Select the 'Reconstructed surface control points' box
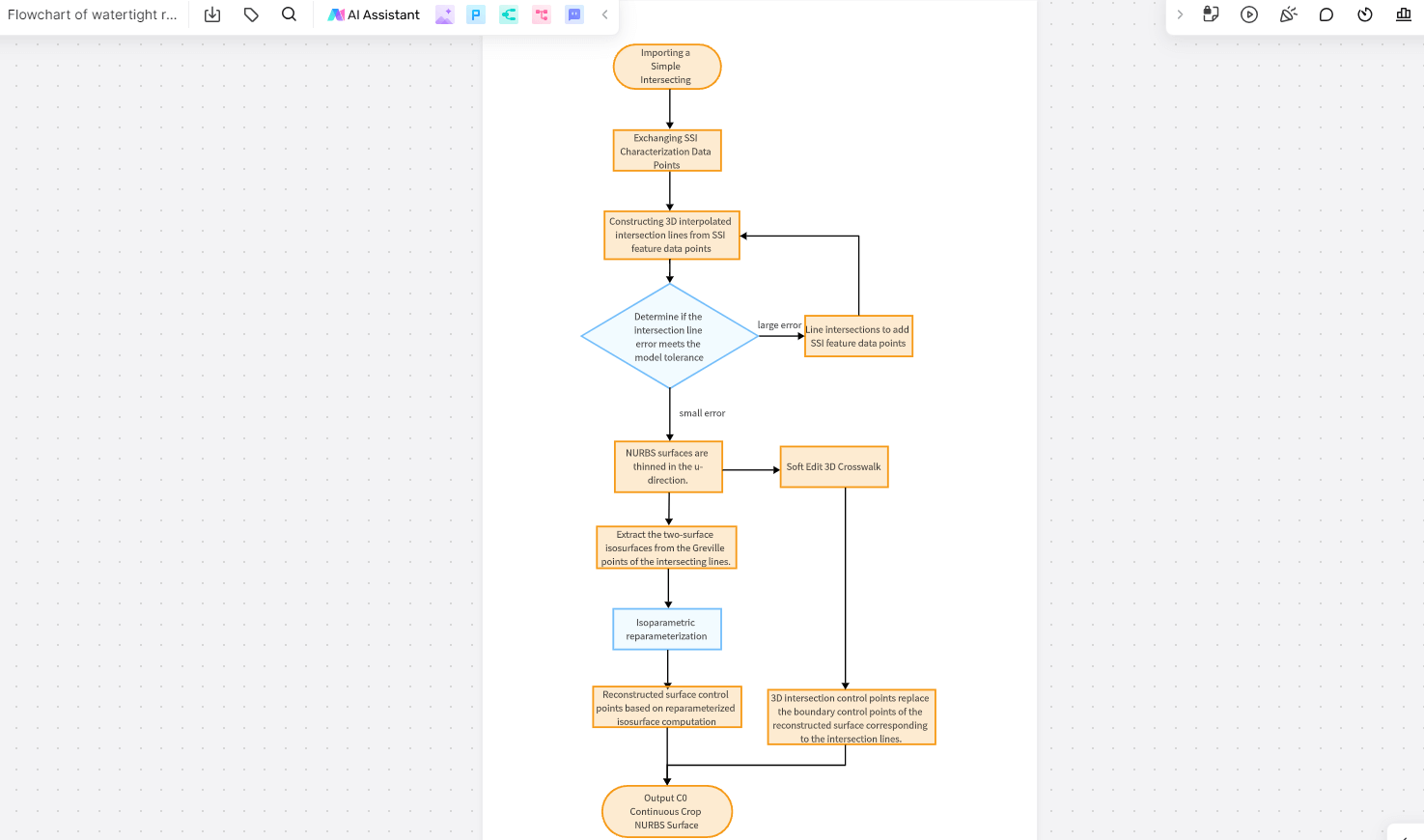Viewport: 1424px width, 840px height. (667, 707)
